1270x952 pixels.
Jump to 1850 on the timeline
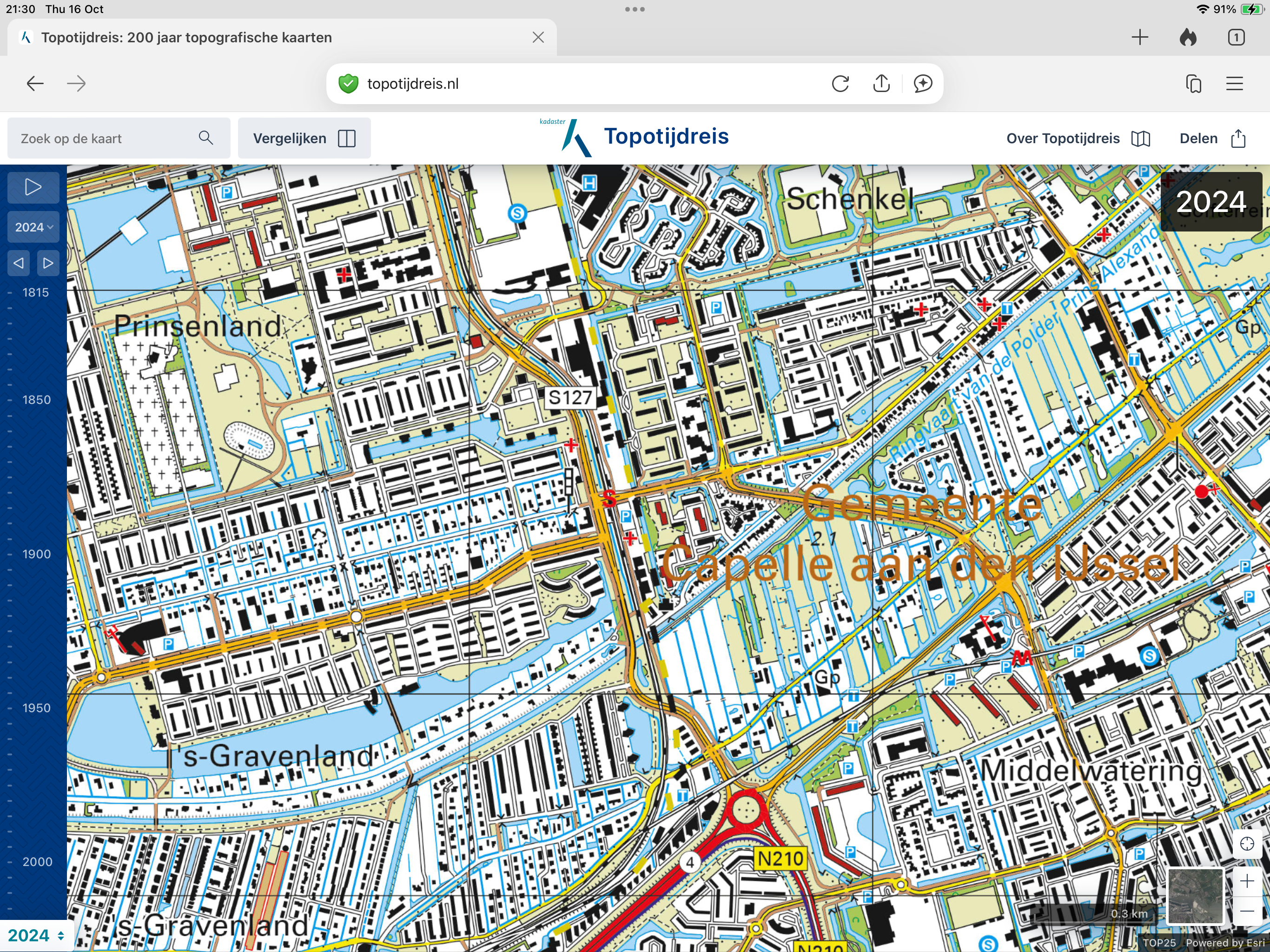[x=36, y=400]
